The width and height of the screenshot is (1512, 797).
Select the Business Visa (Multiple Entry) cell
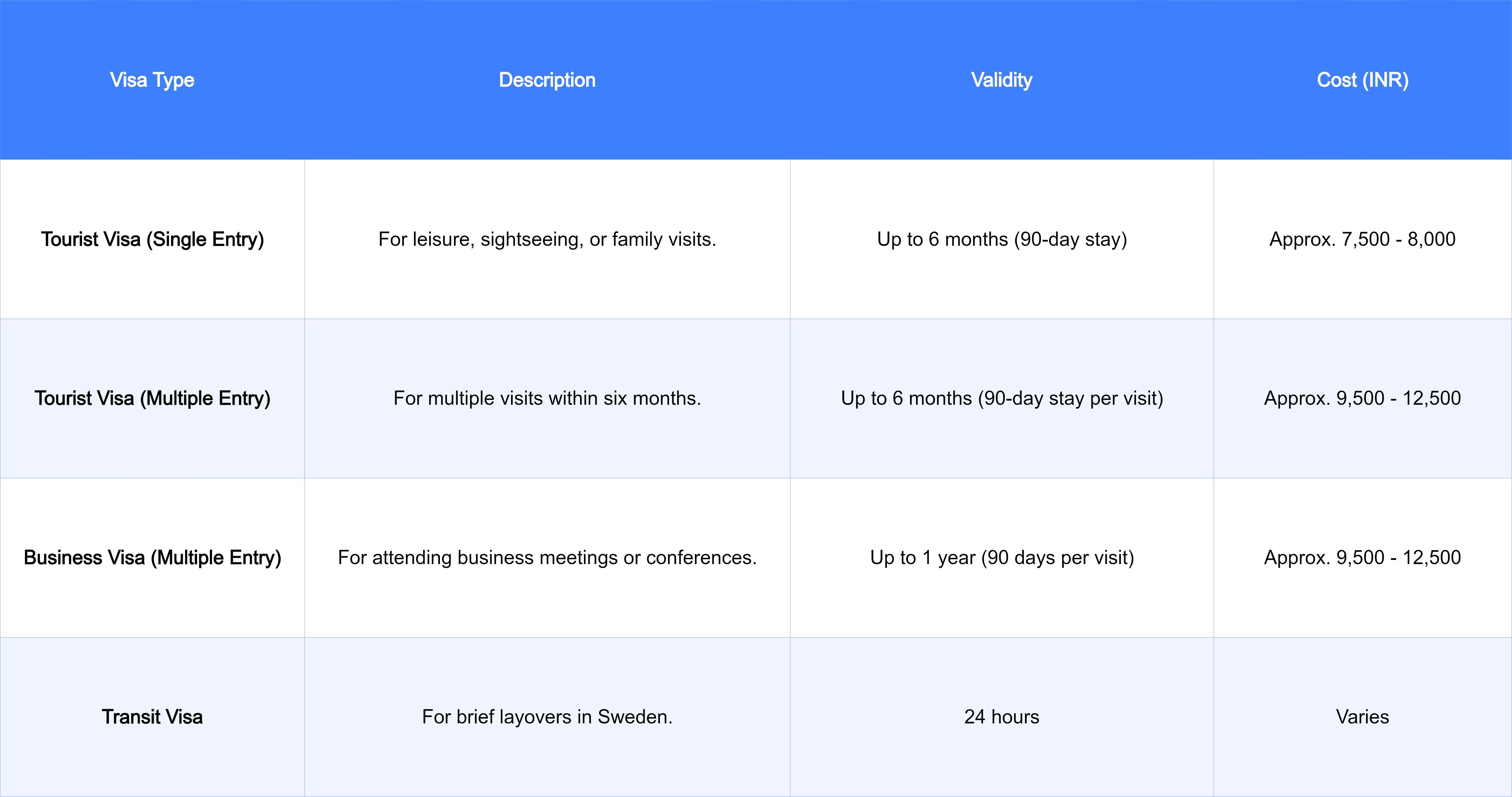pos(152,557)
